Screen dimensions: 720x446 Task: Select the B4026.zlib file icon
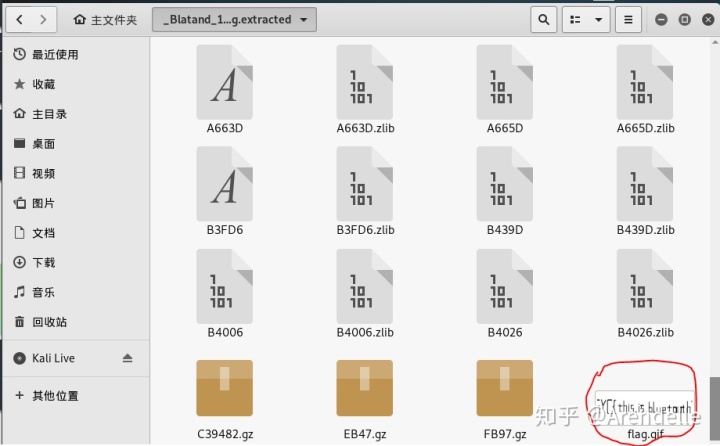[x=645, y=286]
